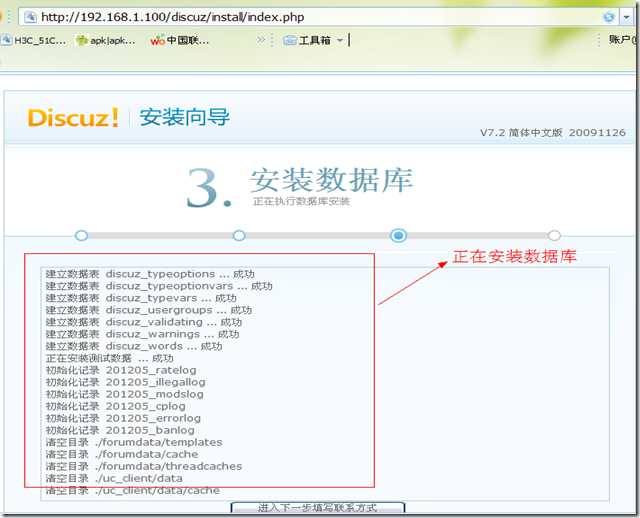
Task: Click log line 201205_banlog
Action: (x=120, y=430)
